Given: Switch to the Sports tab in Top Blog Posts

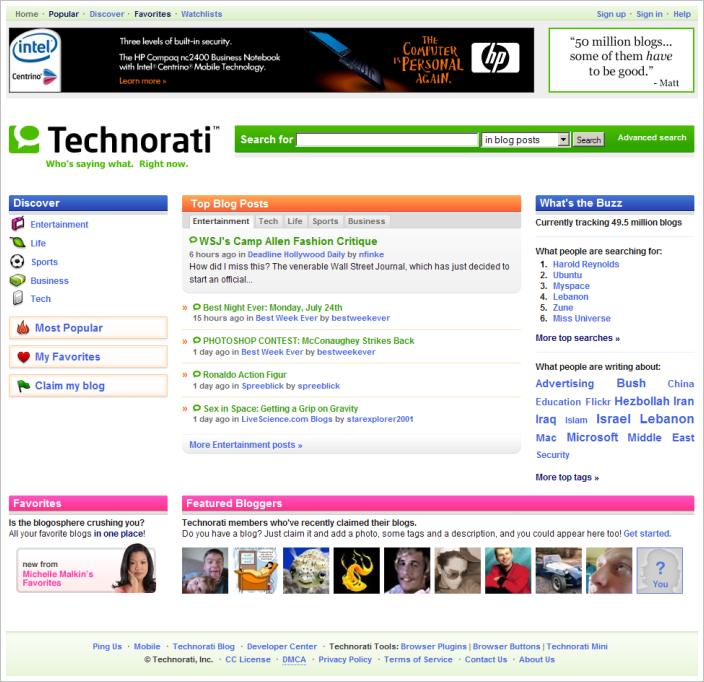Looking at the screenshot, I should [325, 221].
